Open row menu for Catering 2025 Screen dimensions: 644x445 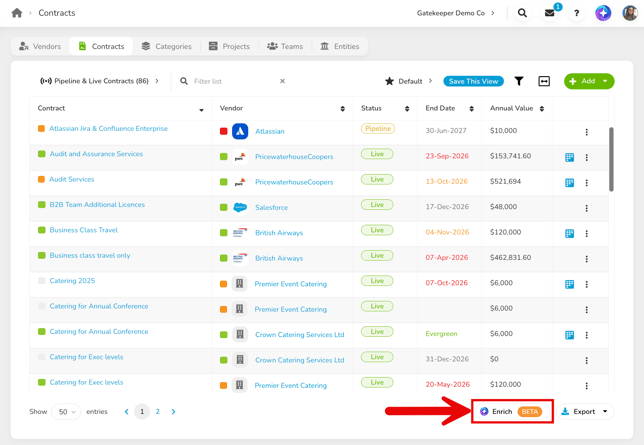coord(586,284)
